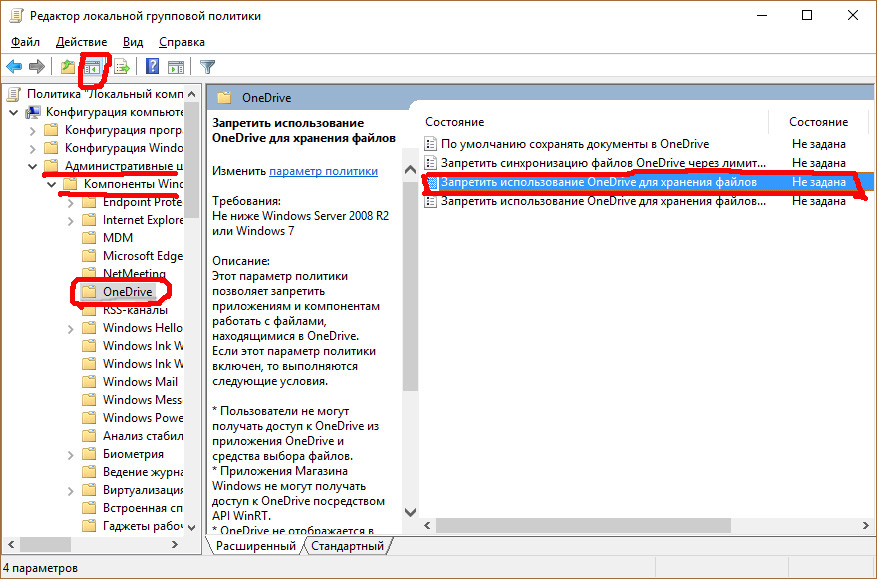The image size is (877, 579).
Task: Click icon of Запретить синхронизацию файлов policy
Action: 430,163
